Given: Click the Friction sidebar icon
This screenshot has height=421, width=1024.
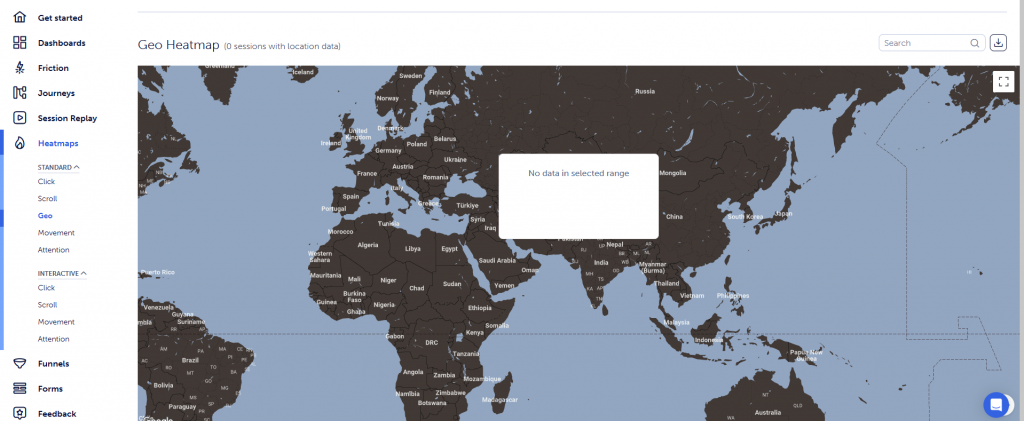Looking at the screenshot, I should click(x=19, y=68).
